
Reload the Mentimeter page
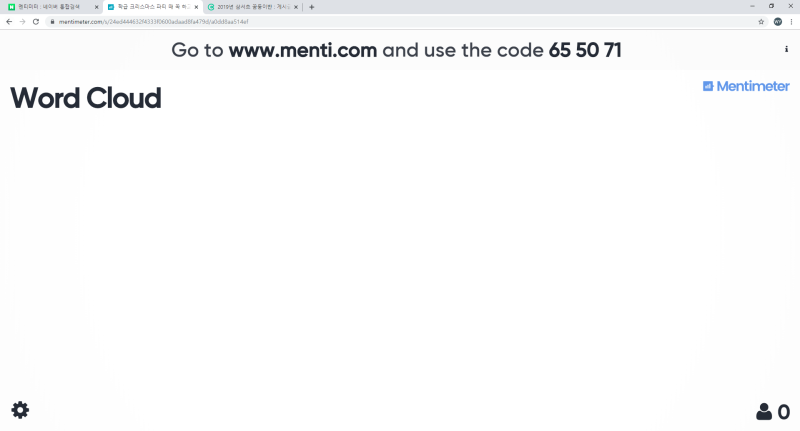point(36,21)
